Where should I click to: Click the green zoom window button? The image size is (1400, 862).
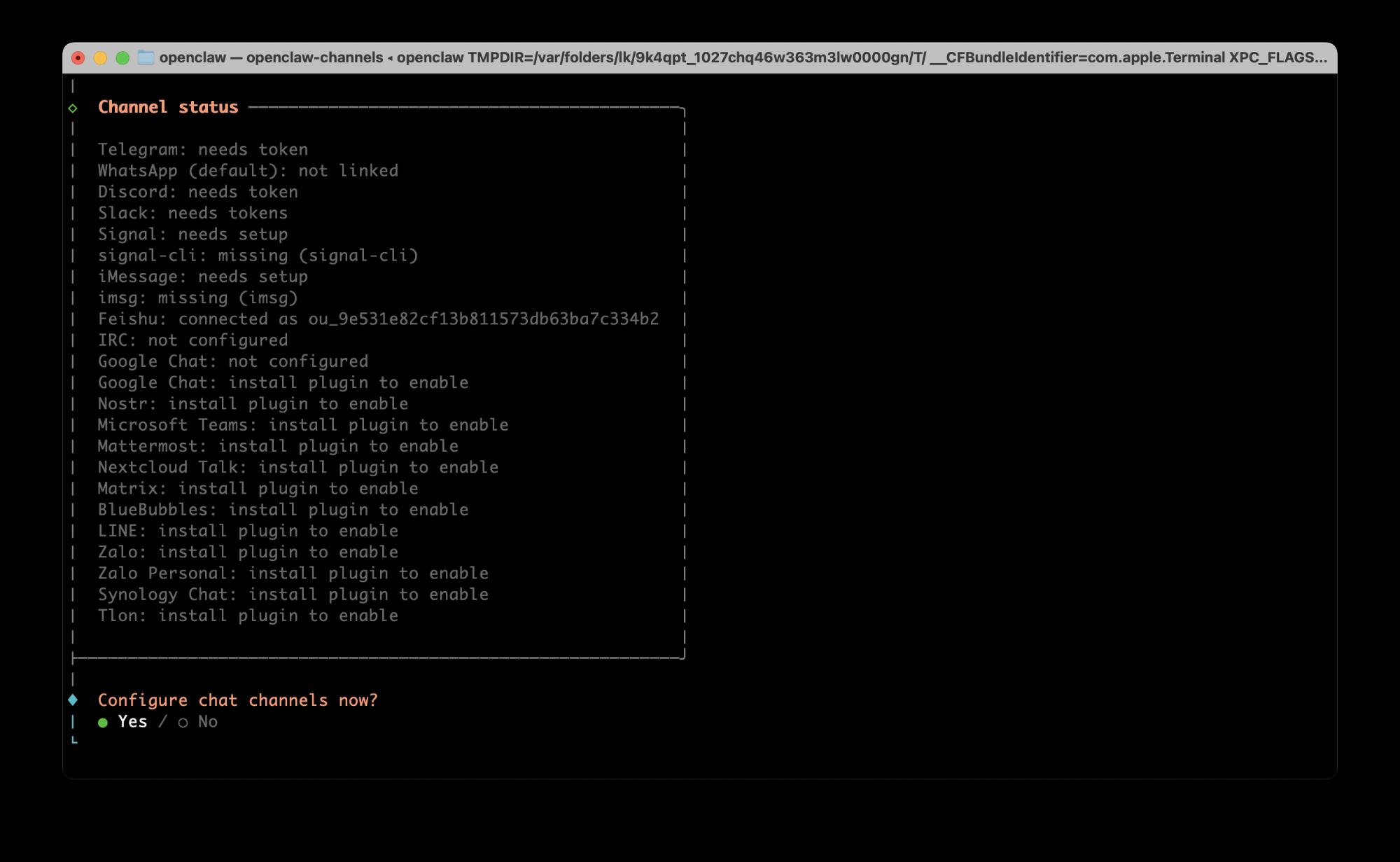pos(122,57)
